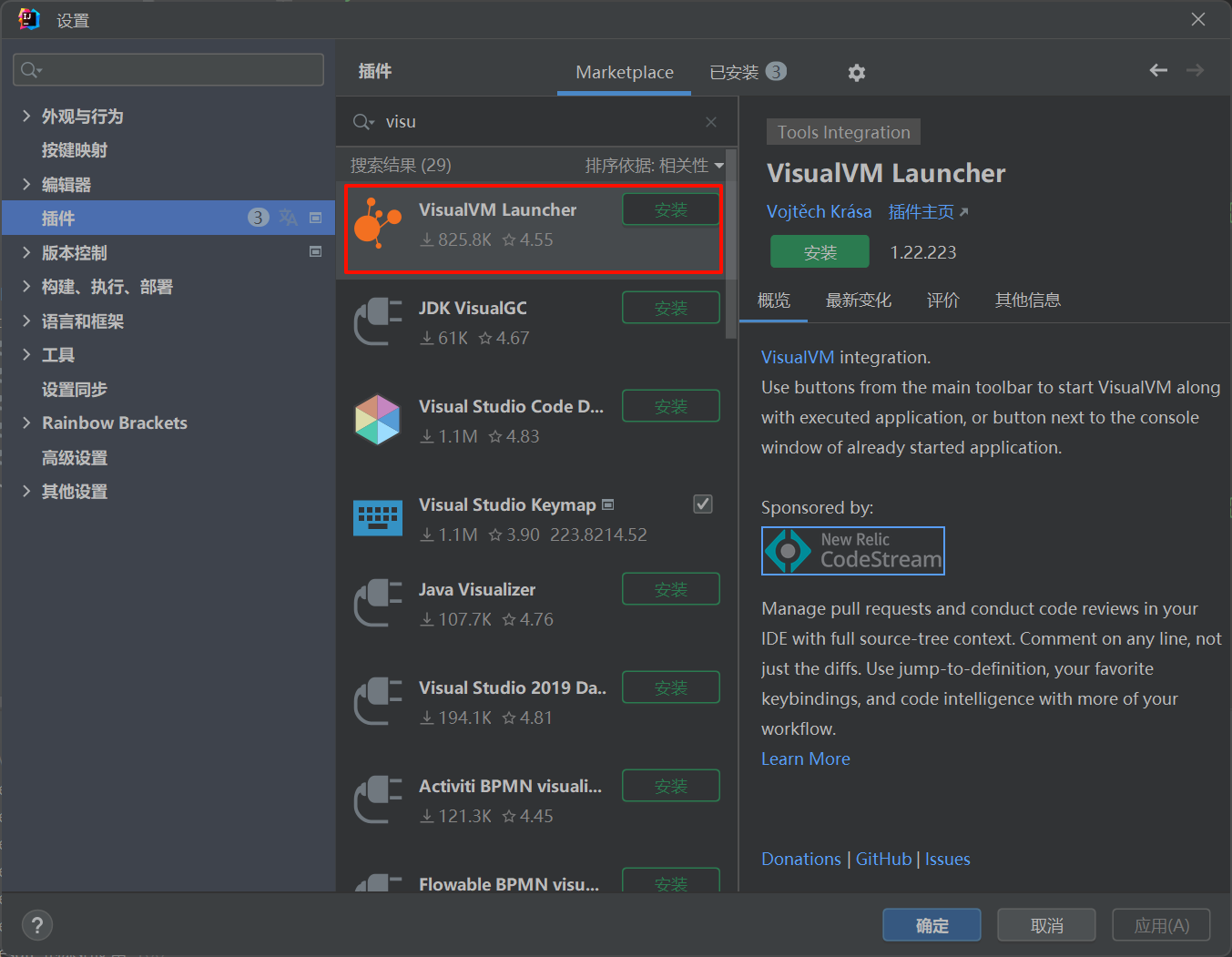Toggle the Visual Studio Keymap enabled checkbox
This screenshot has height=957, width=1232.
coord(703,504)
